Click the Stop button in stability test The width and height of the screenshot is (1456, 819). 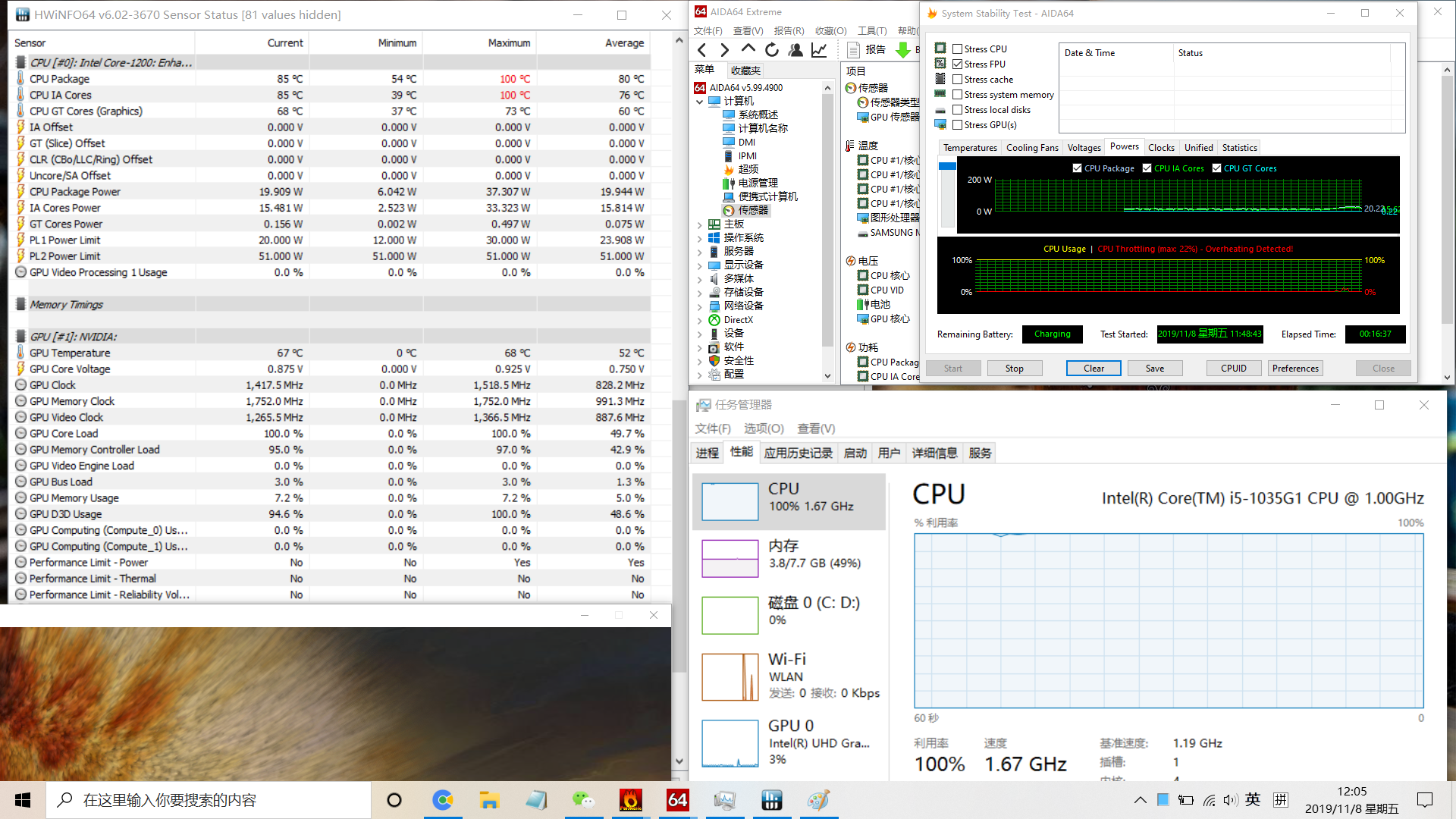[1014, 369]
